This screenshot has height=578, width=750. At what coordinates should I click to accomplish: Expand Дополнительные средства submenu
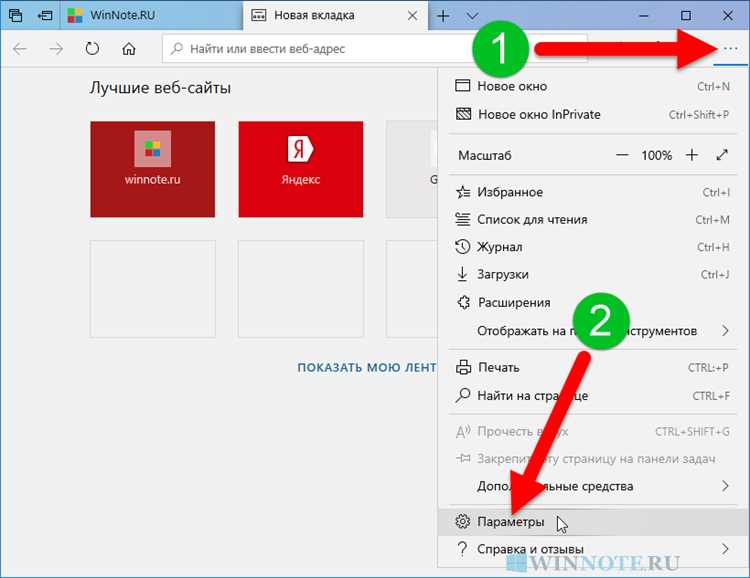click(593, 486)
